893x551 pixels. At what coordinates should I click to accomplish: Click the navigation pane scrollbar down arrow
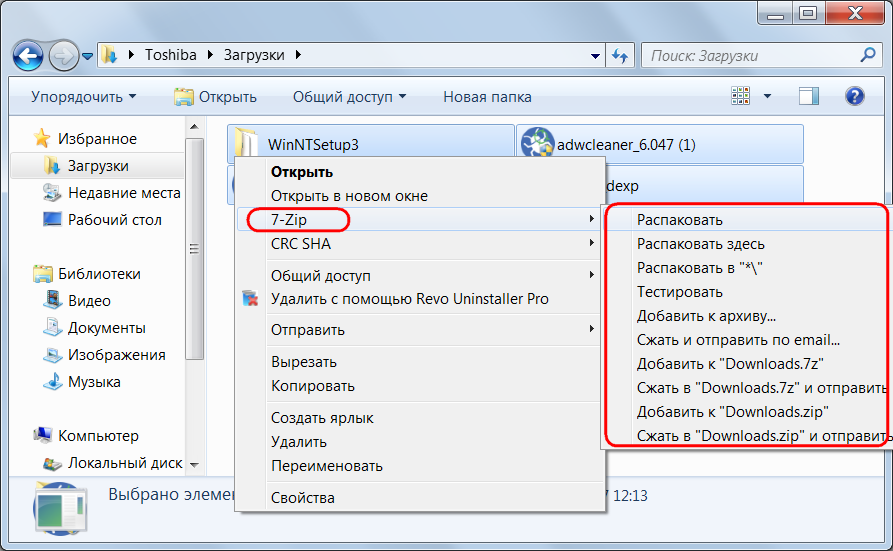tap(195, 465)
